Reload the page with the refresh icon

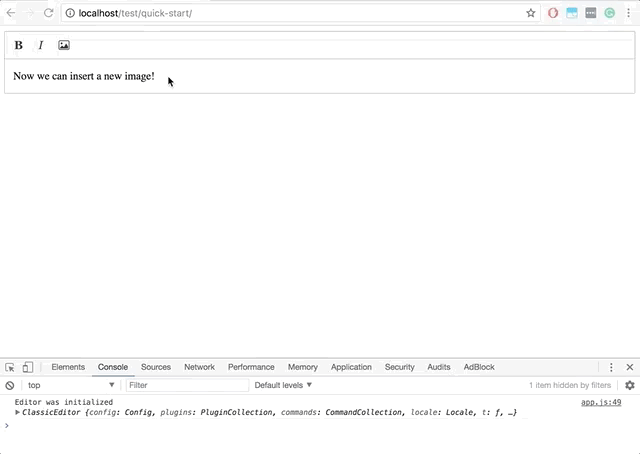pyautogui.click(x=48, y=13)
